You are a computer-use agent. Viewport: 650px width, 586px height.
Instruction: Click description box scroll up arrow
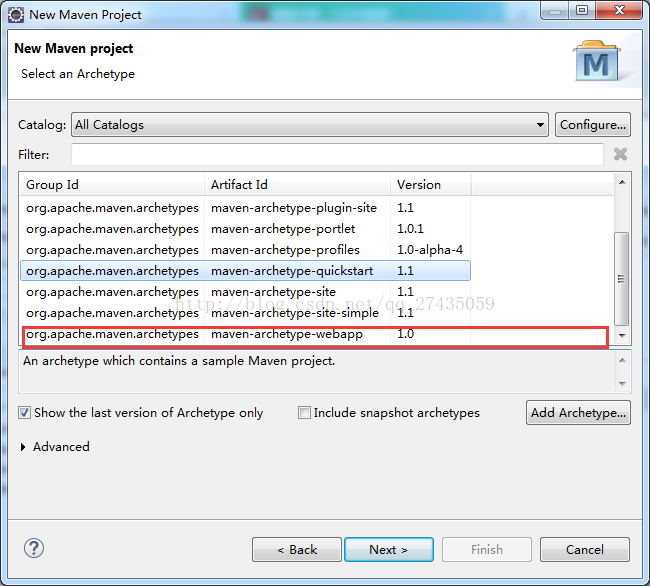coord(622,360)
